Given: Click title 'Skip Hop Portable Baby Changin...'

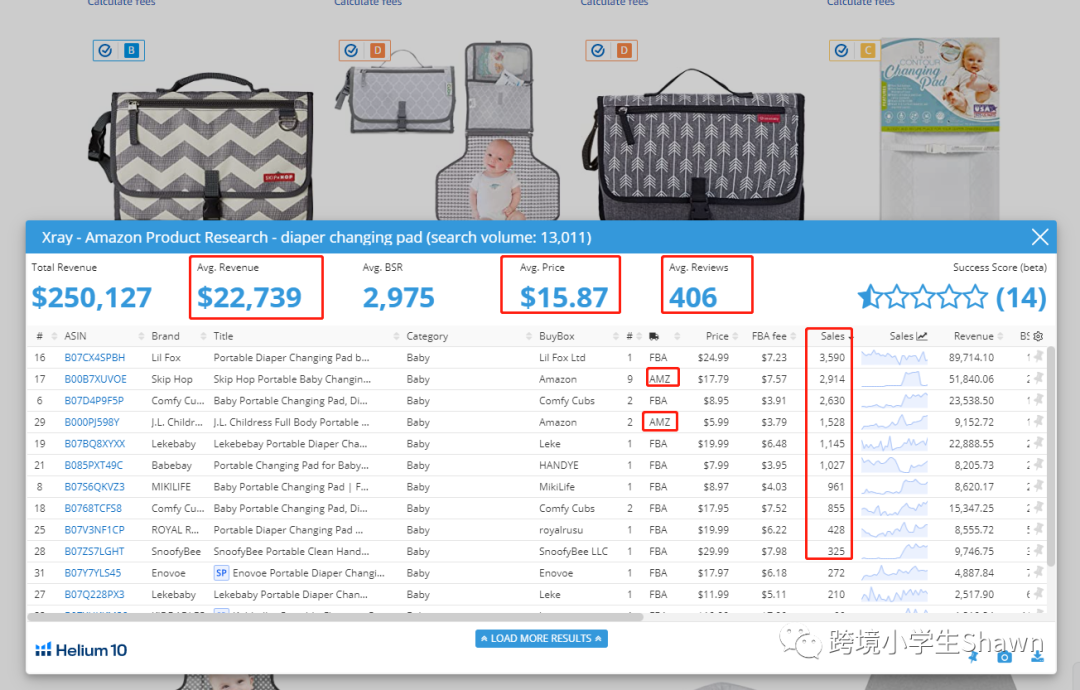Looking at the screenshot, I should [x=292, y=379].
